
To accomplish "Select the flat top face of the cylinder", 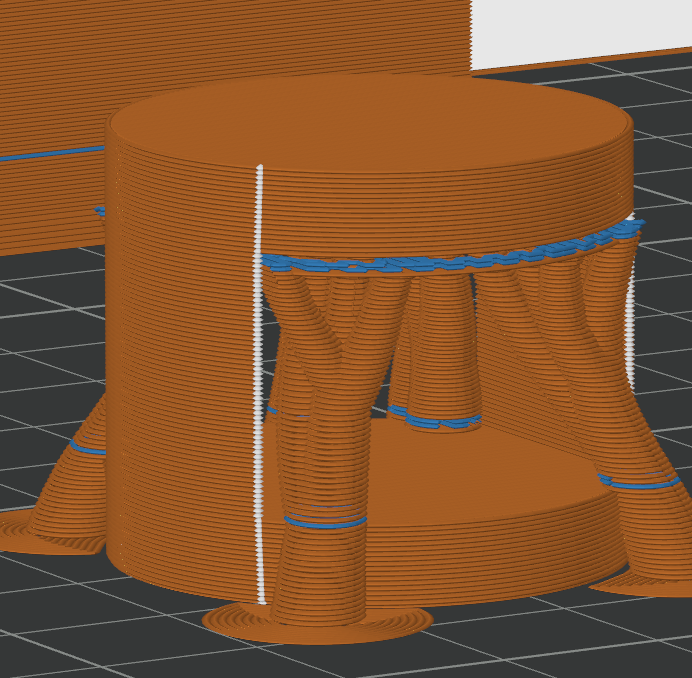I will click(x=370, y=123).
